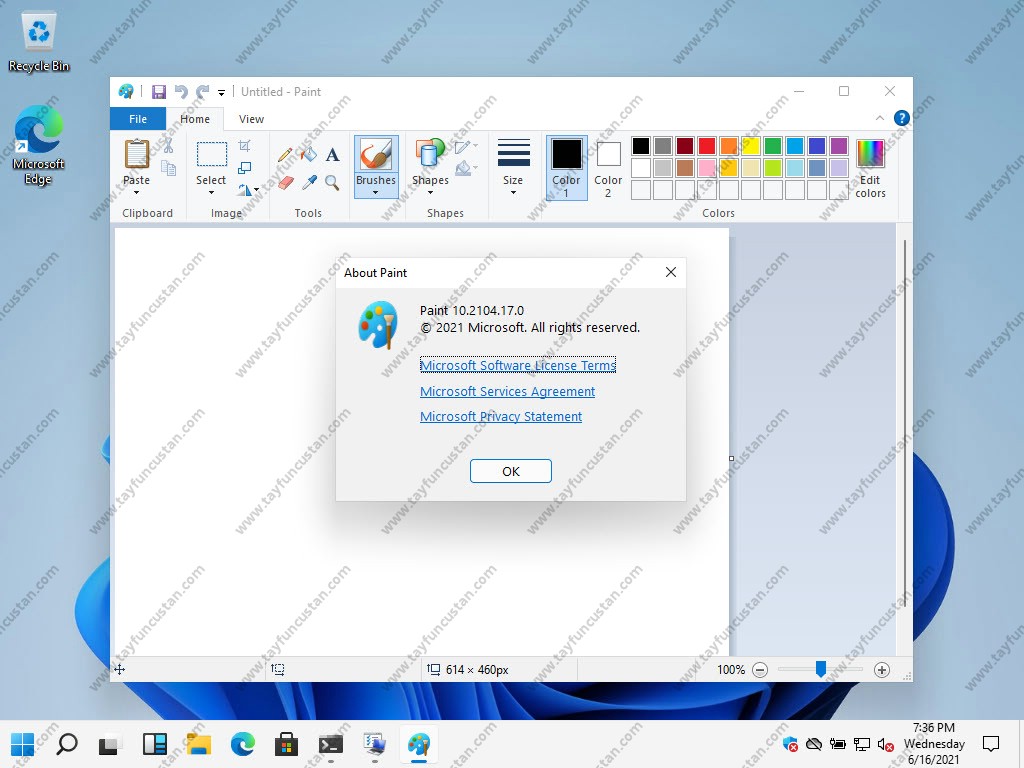This screenshot has height=768, width=1024.
Task: Activate Color 2 selector
Action: click(x=608, y=167)
